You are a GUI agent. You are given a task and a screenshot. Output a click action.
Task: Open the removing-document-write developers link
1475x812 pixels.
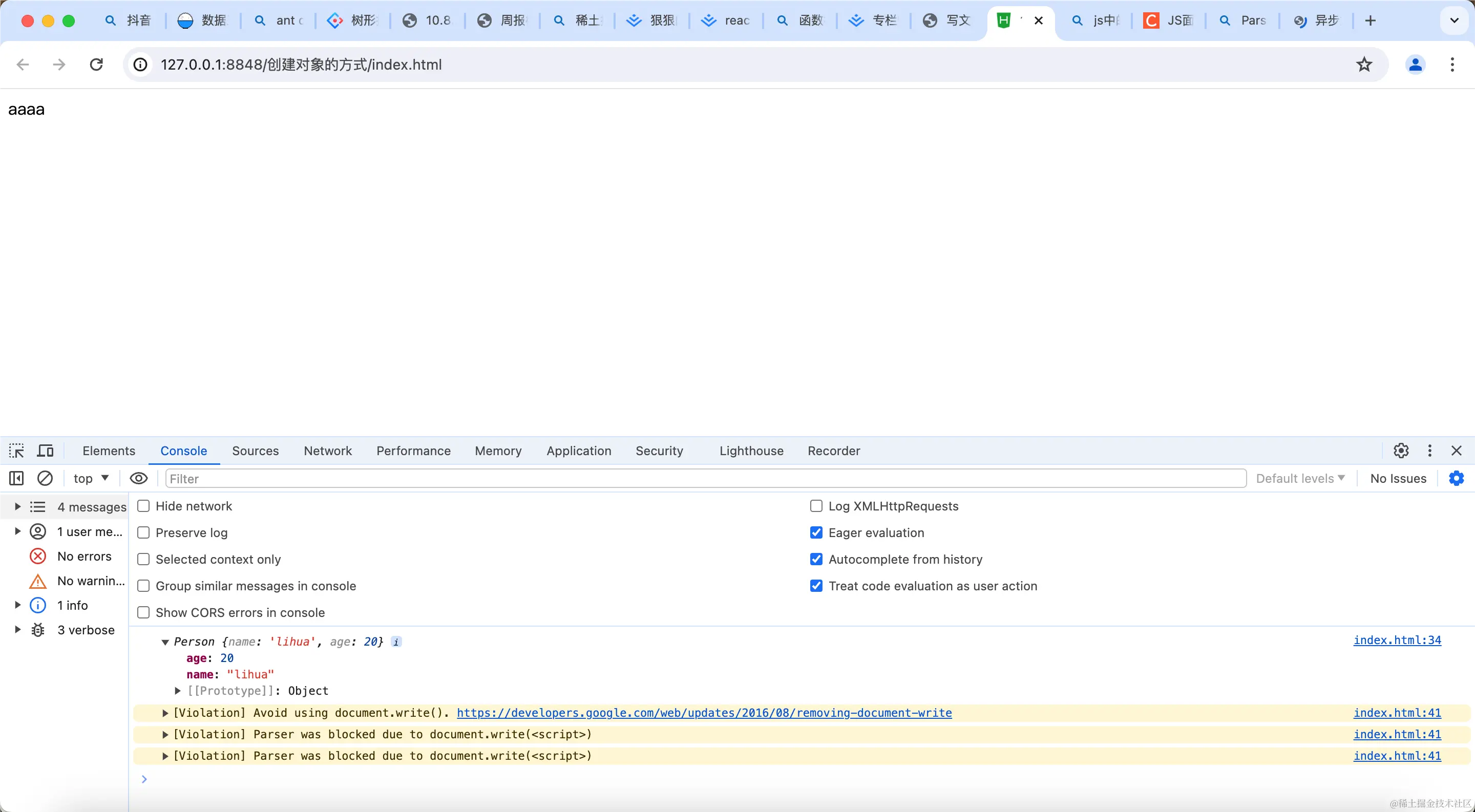click(x=704, y=713)
